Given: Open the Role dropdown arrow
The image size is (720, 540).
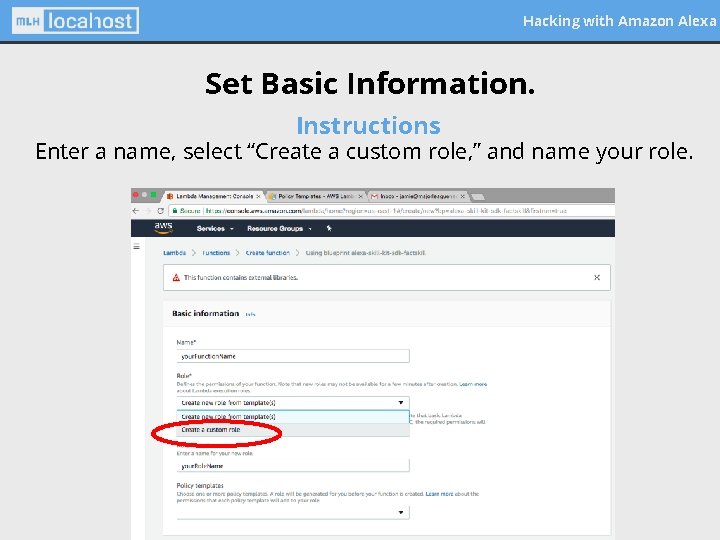Looking at the screenshot, I should tap(400, 403).
